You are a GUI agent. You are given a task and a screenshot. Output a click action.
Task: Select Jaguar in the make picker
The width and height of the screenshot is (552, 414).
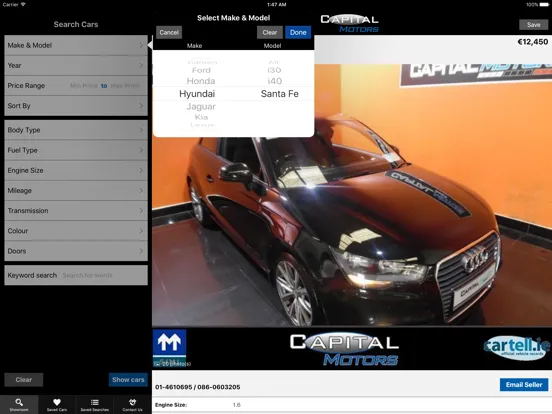[201, 106]
